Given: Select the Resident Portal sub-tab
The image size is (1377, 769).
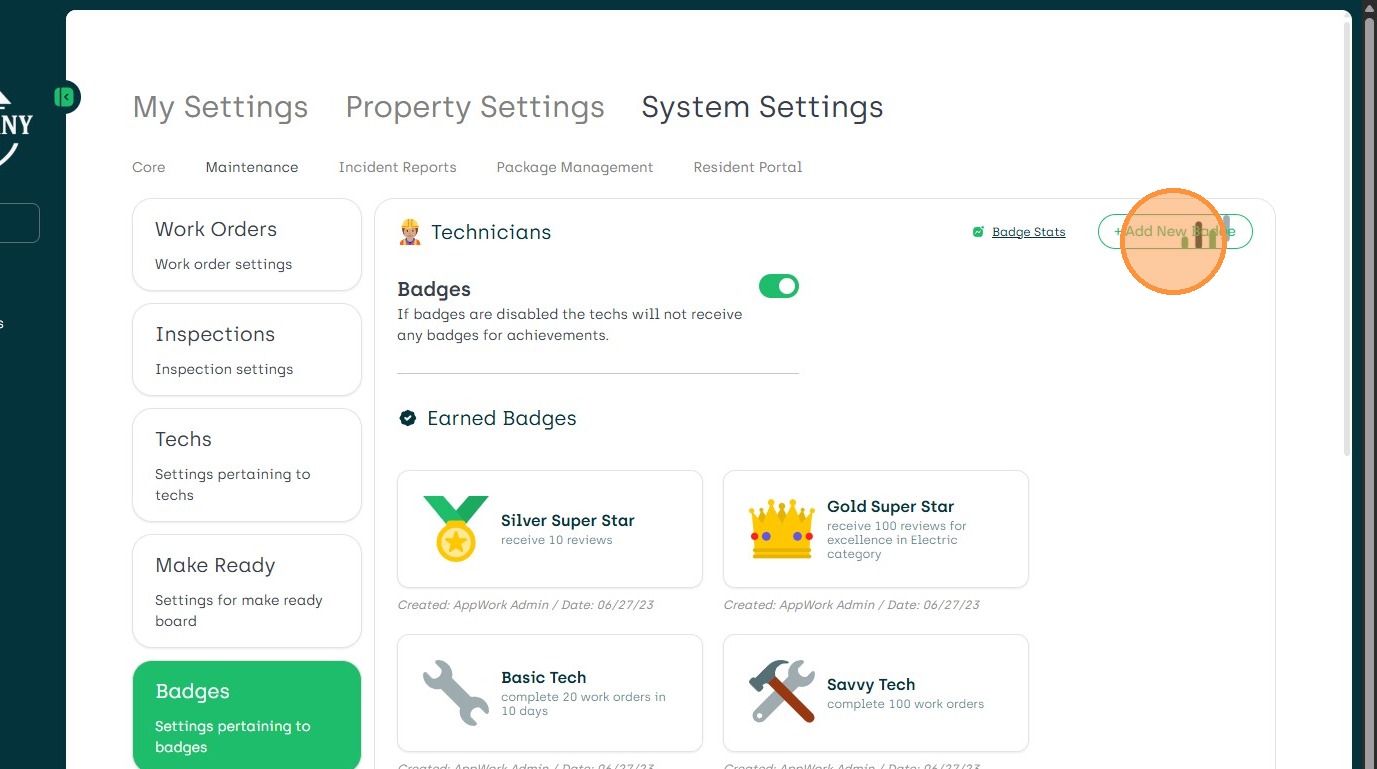Looking at the screenshot, I should (x=748, y=167).
